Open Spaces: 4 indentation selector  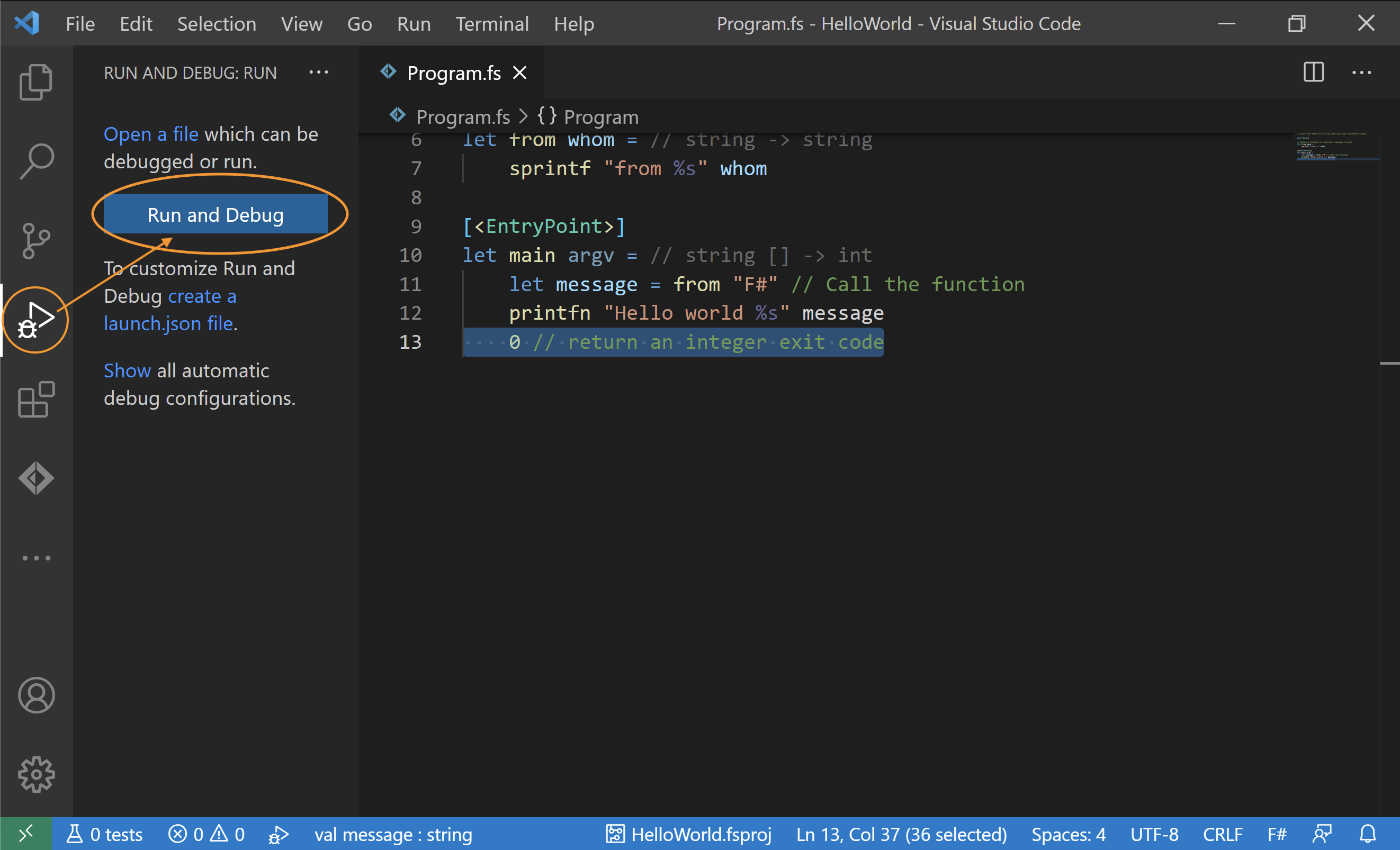coord(1068,834)
